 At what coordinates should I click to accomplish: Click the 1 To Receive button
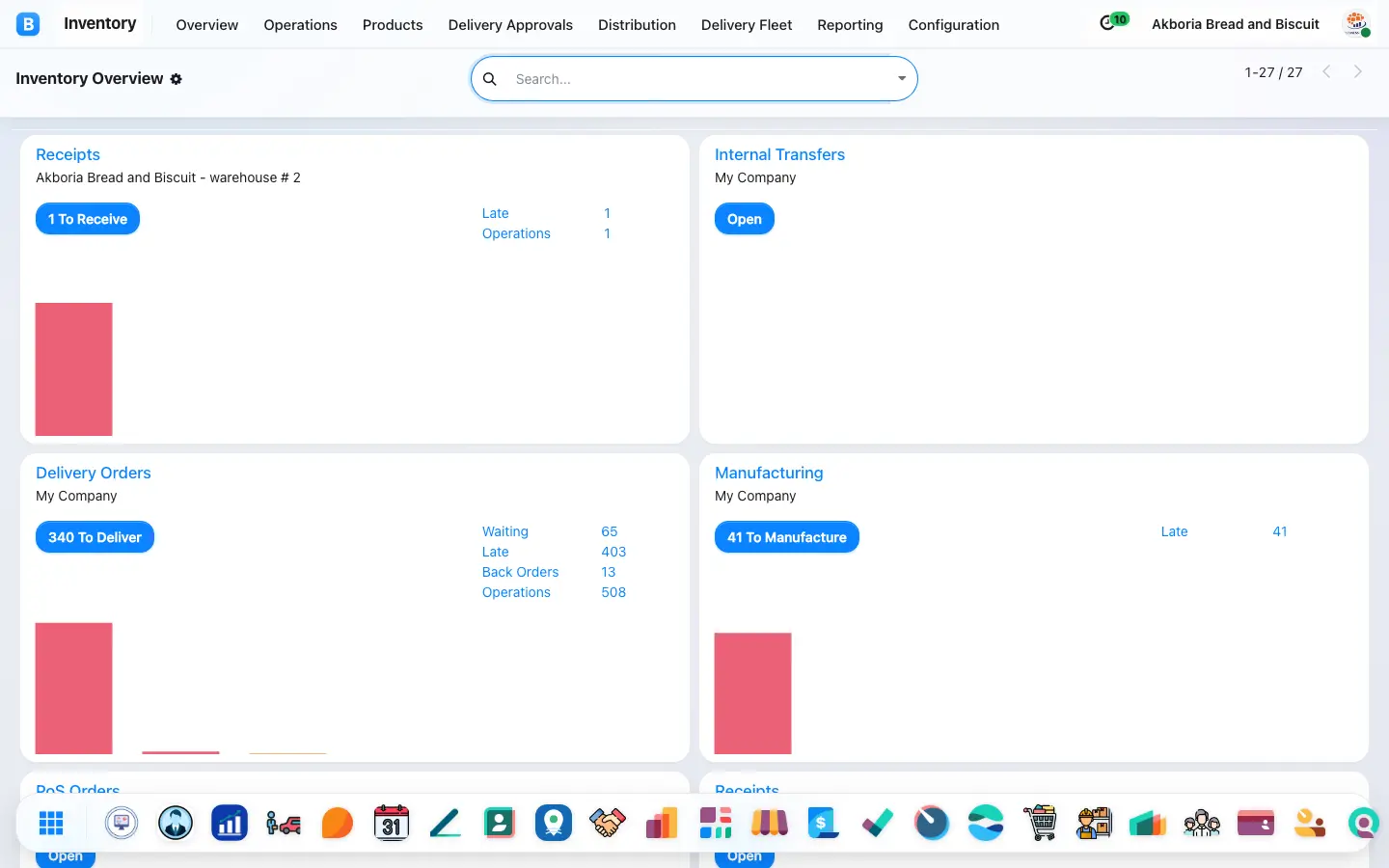point(88,219)
